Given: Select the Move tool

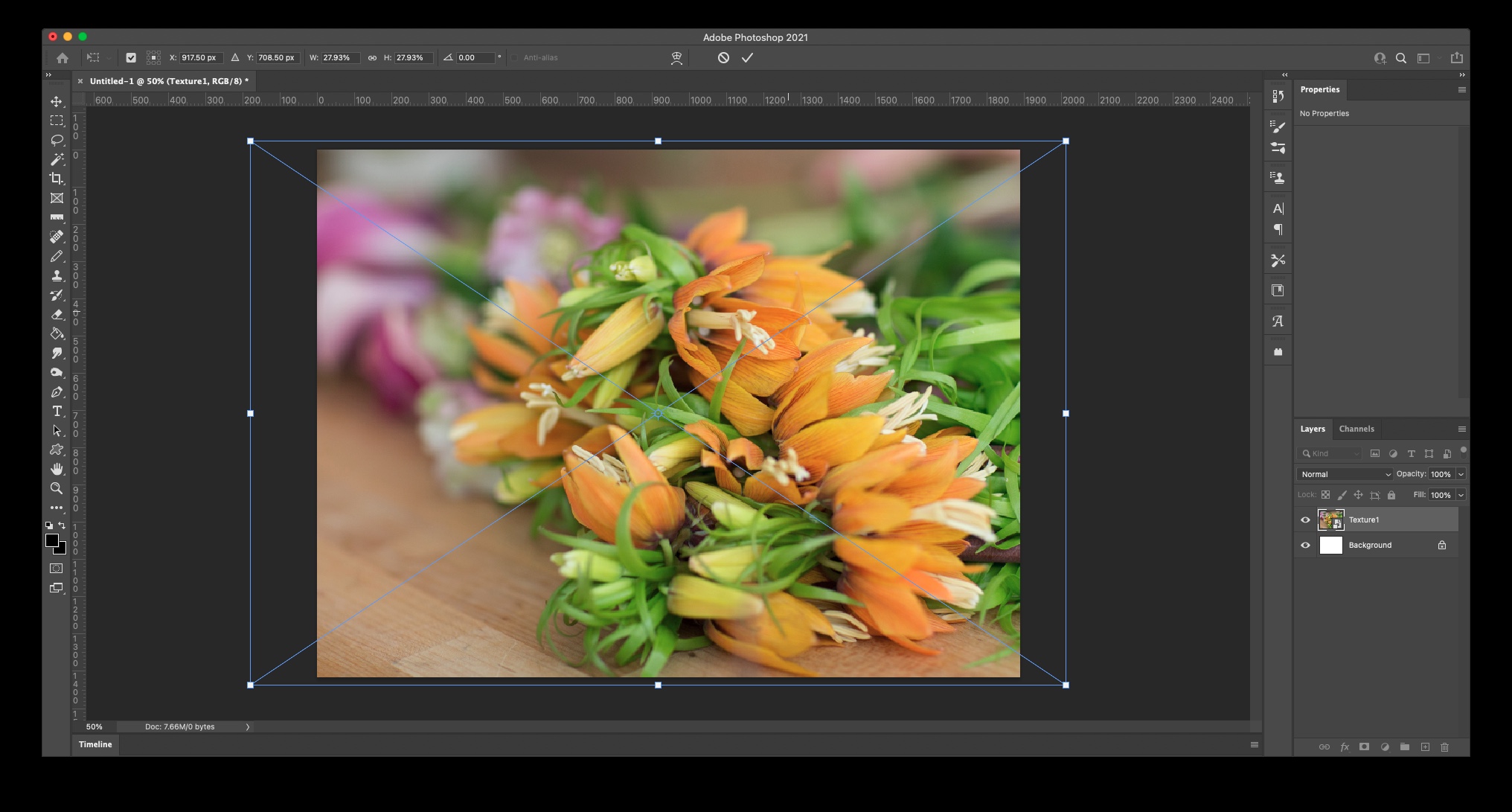Looking at the screenshot, I should point(57,101).
